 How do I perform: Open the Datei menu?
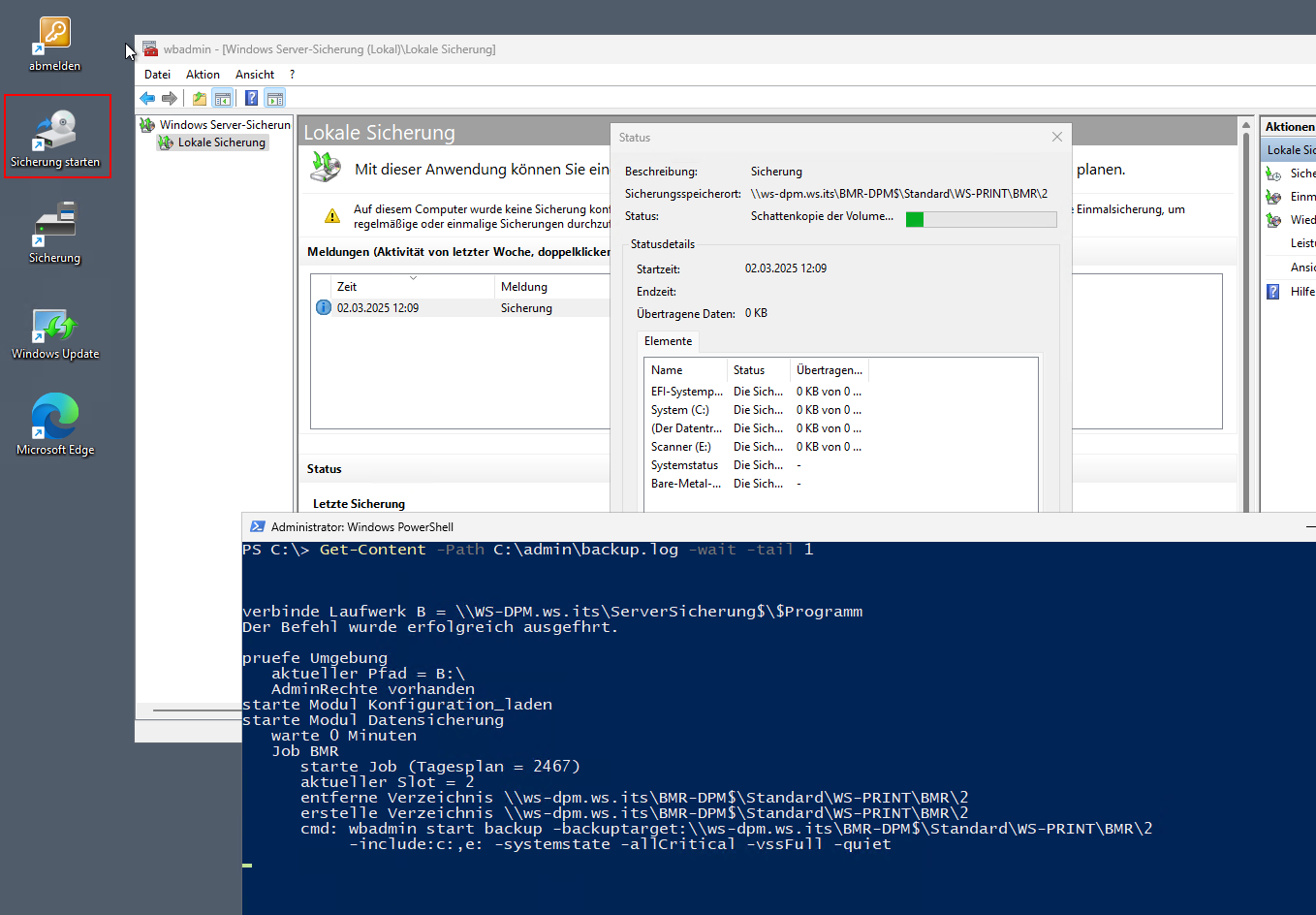tap(157, 75)
